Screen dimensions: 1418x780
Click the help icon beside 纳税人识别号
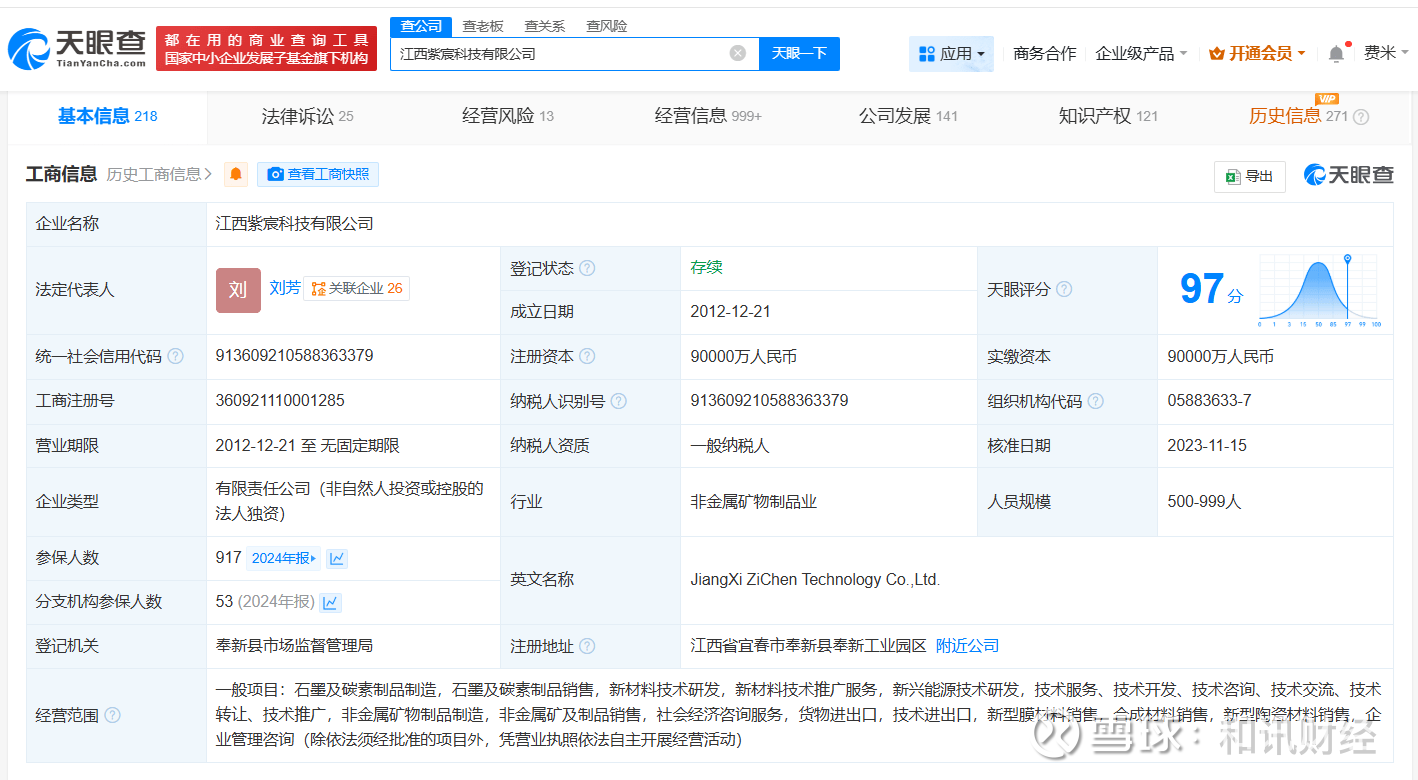tap(619, 401)
